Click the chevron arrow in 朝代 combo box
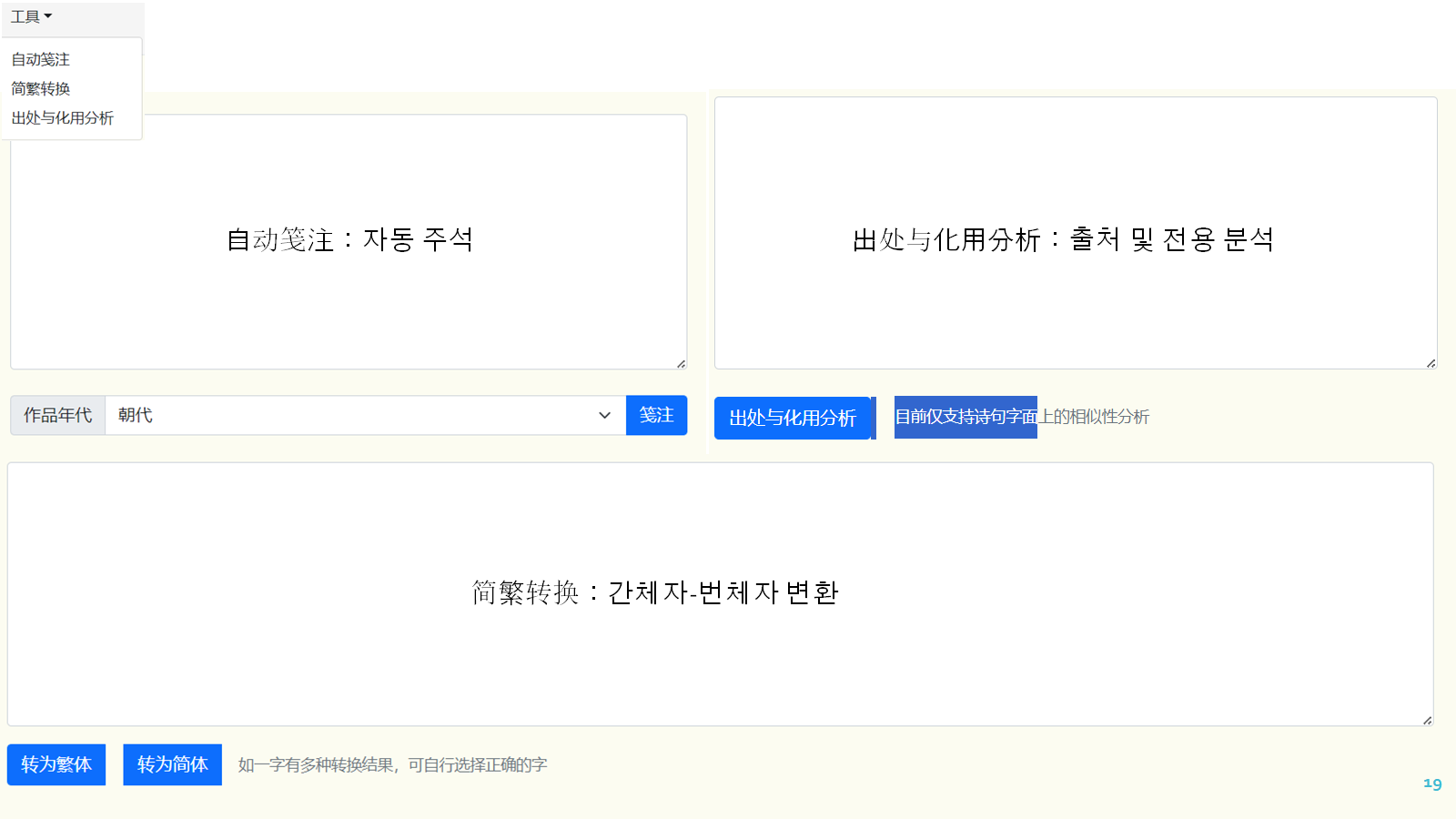This screenshot has height=819, width=1456. [x=604, y=415]
